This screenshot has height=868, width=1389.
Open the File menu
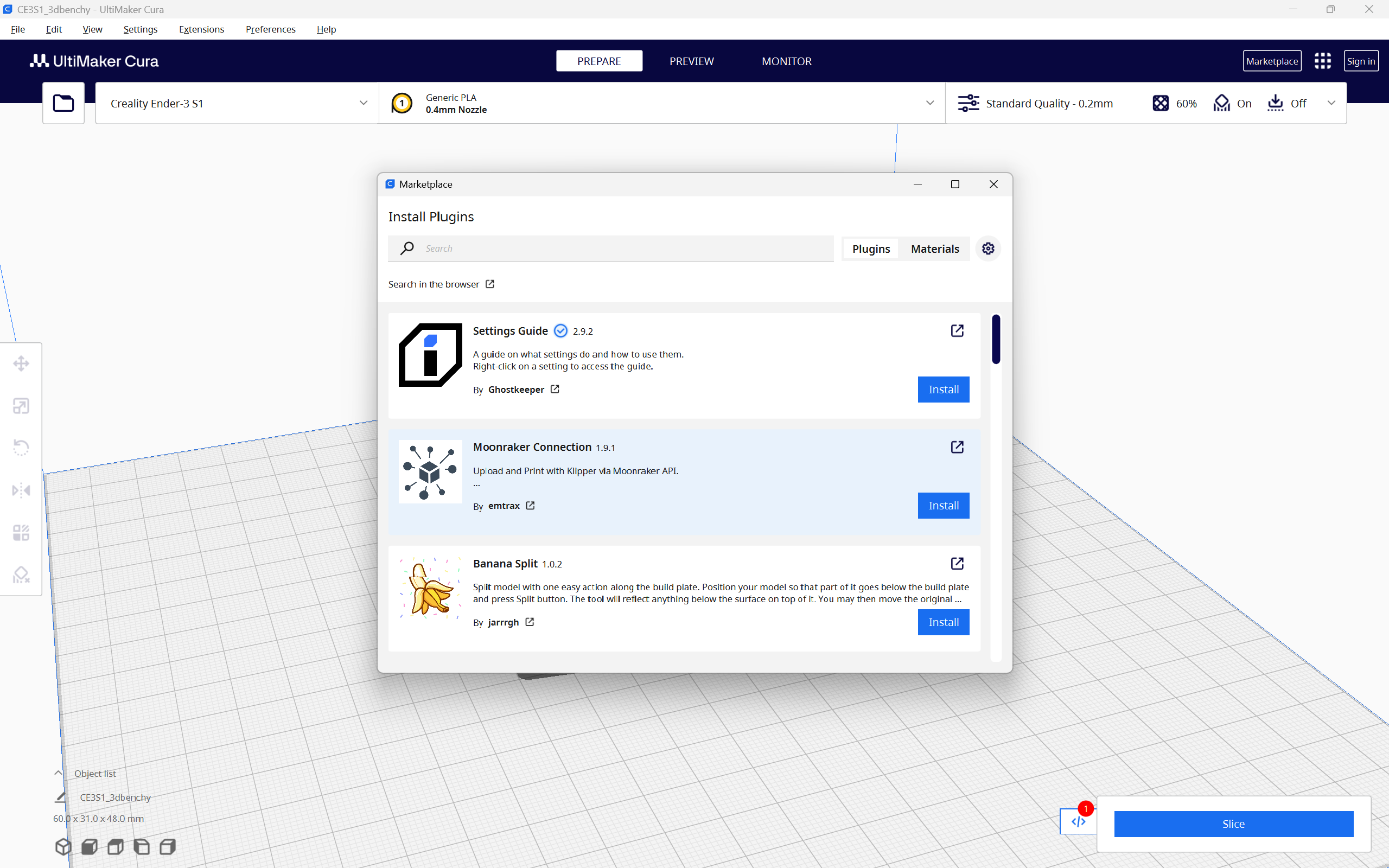tap(18, 29)
